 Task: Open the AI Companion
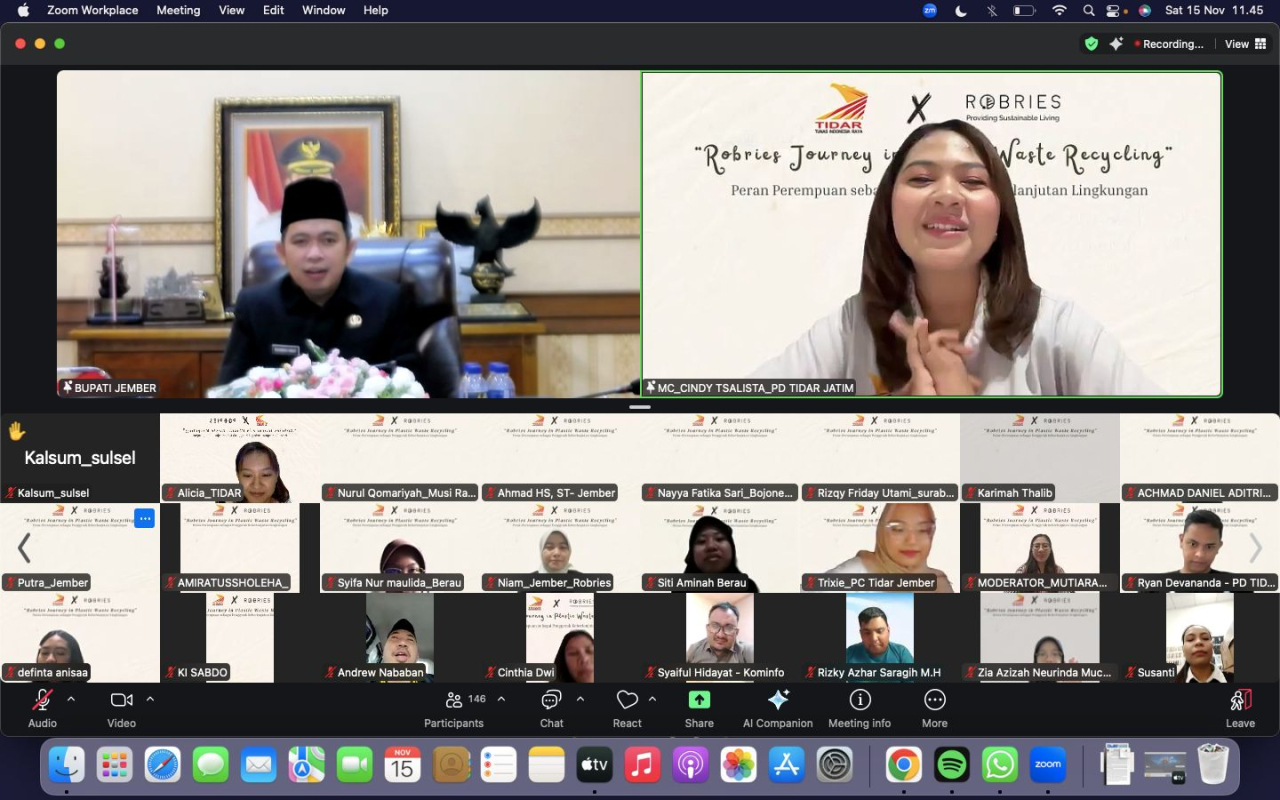tap(777, 709)
